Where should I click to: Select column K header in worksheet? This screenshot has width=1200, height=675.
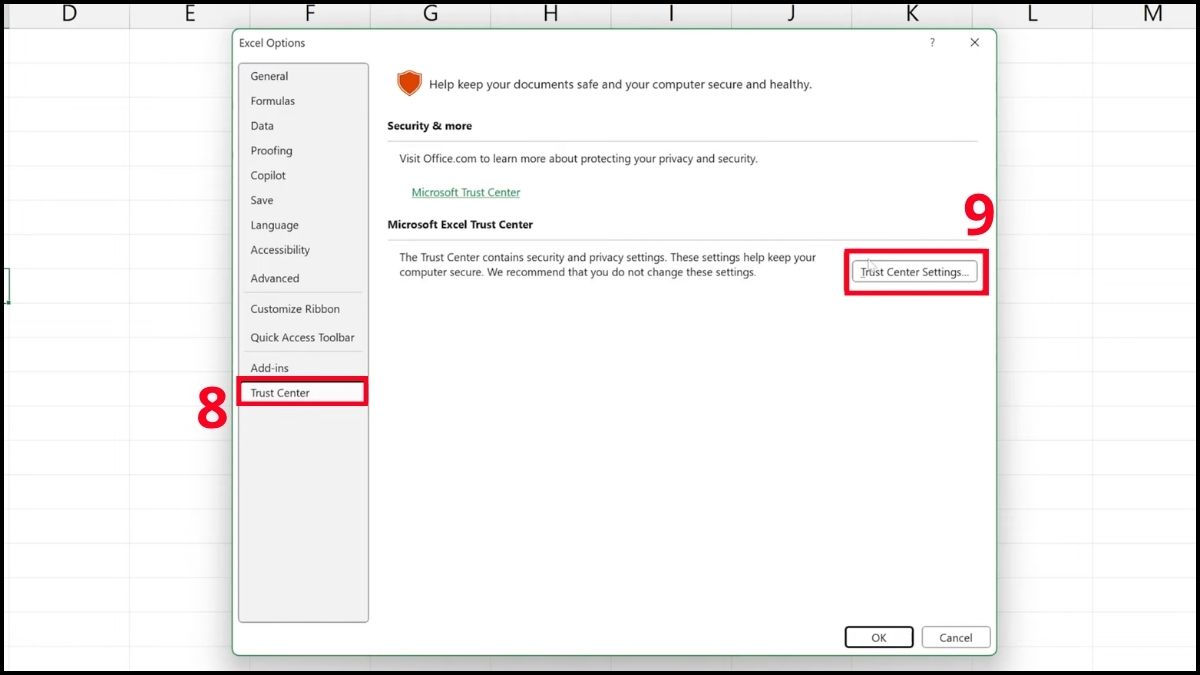[912, 14]
